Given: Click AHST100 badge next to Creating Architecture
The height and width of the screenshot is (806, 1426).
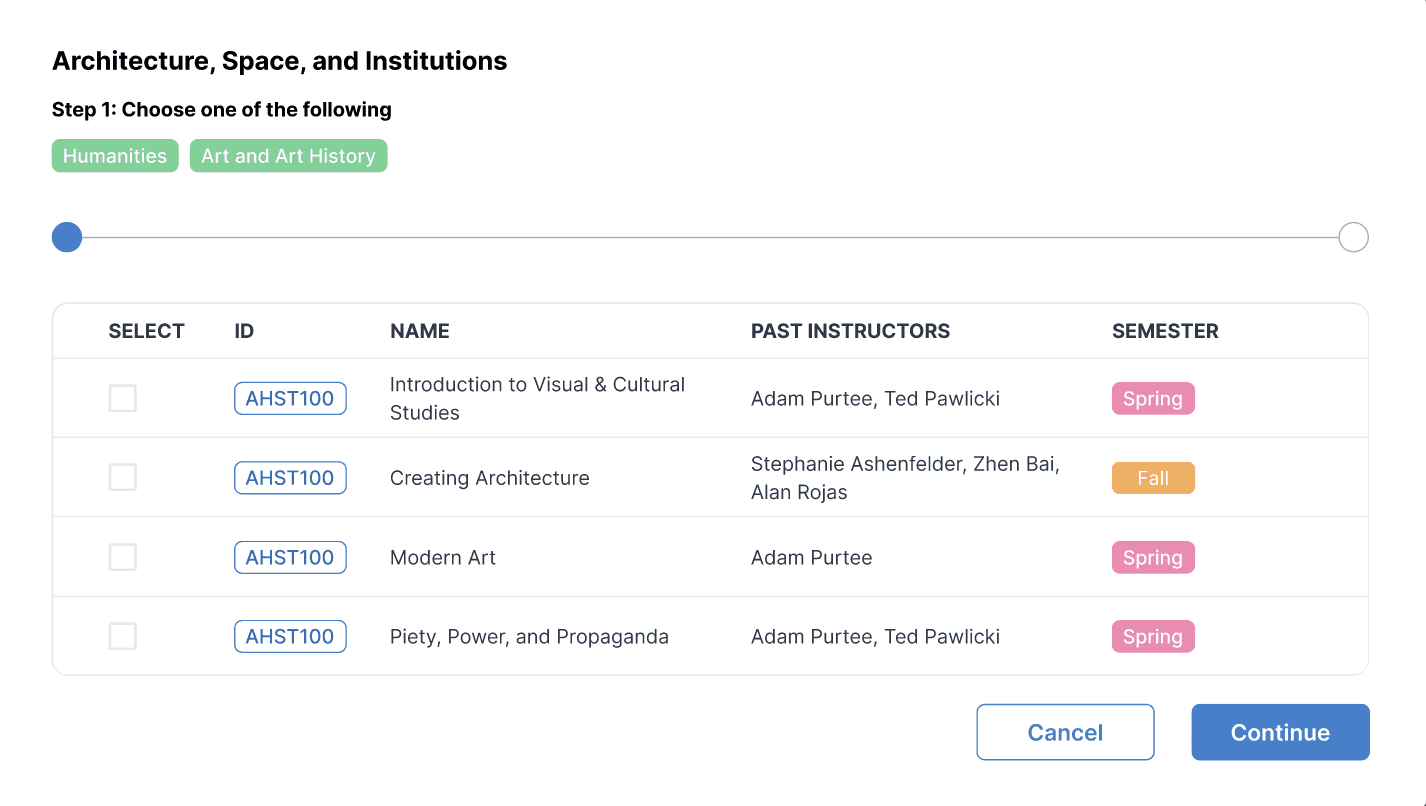Looking at the screenshot, I should pyautogui.click(x=290, y=478).
